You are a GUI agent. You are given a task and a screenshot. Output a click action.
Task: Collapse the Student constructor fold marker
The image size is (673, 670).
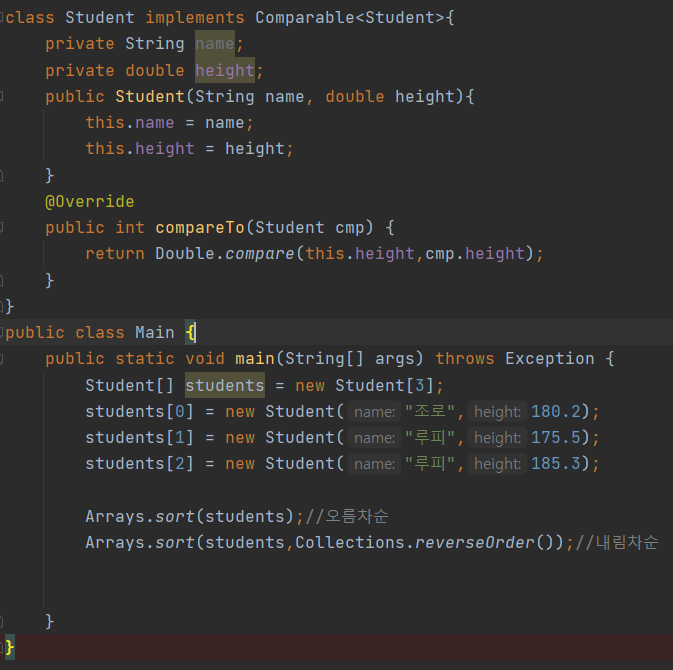pos(1,97)
